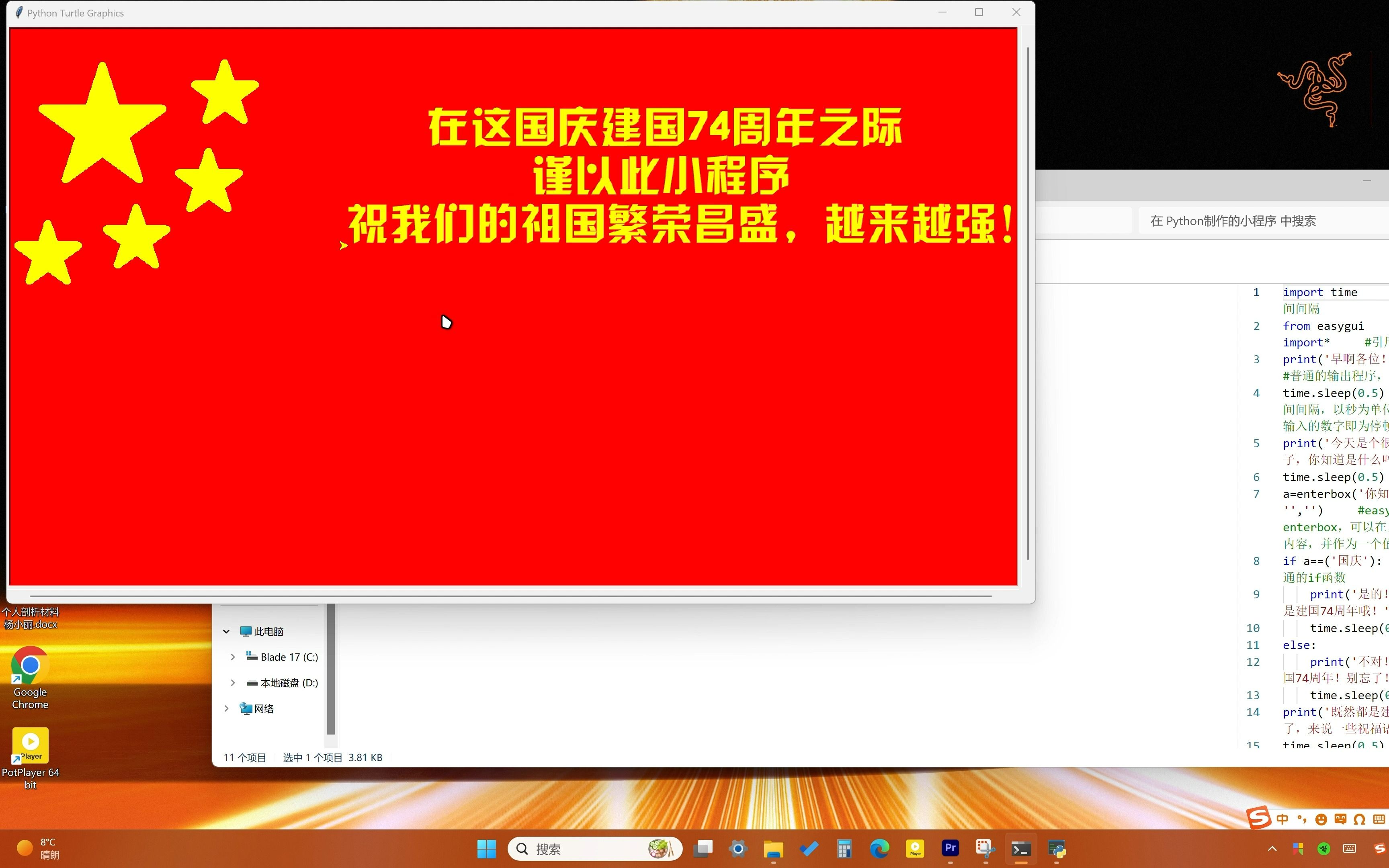
Task: Expand the Blade 17 (C:) drive
Action: point(232,657)
